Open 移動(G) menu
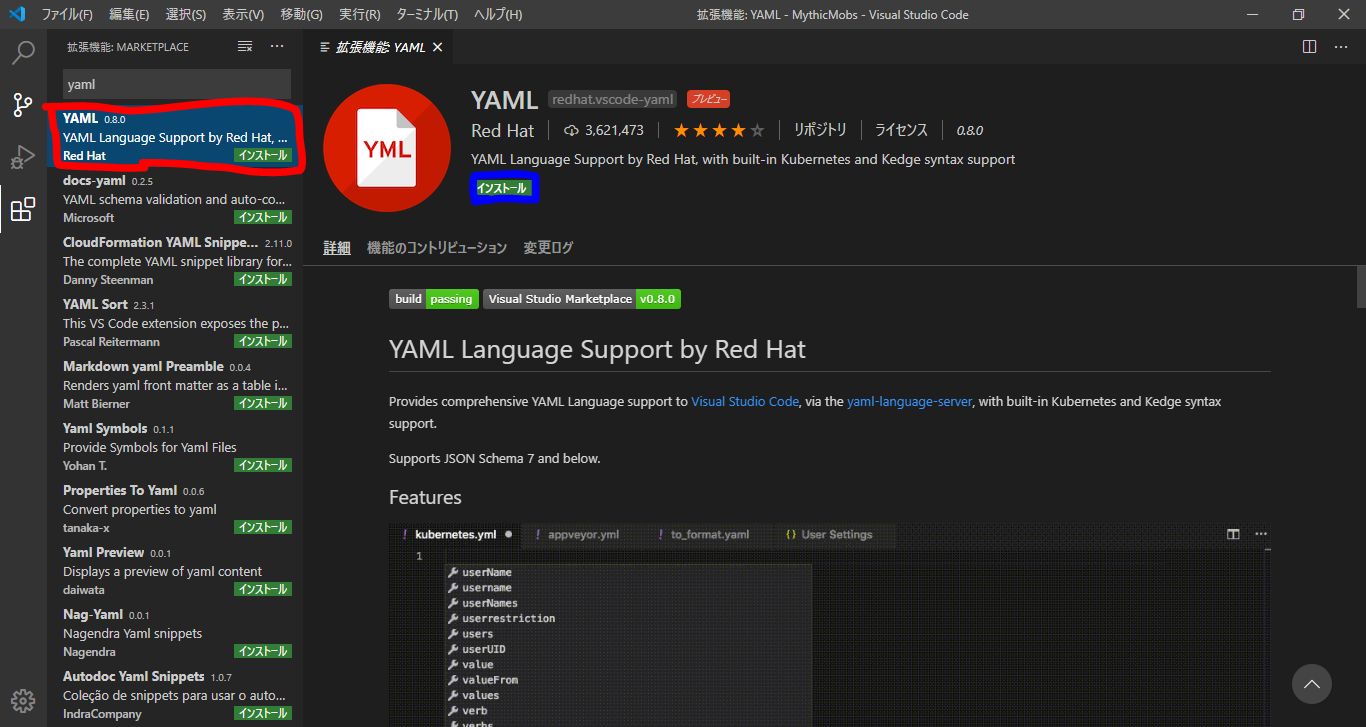Screen dimensions: 1366x727 tap(302, 15)
